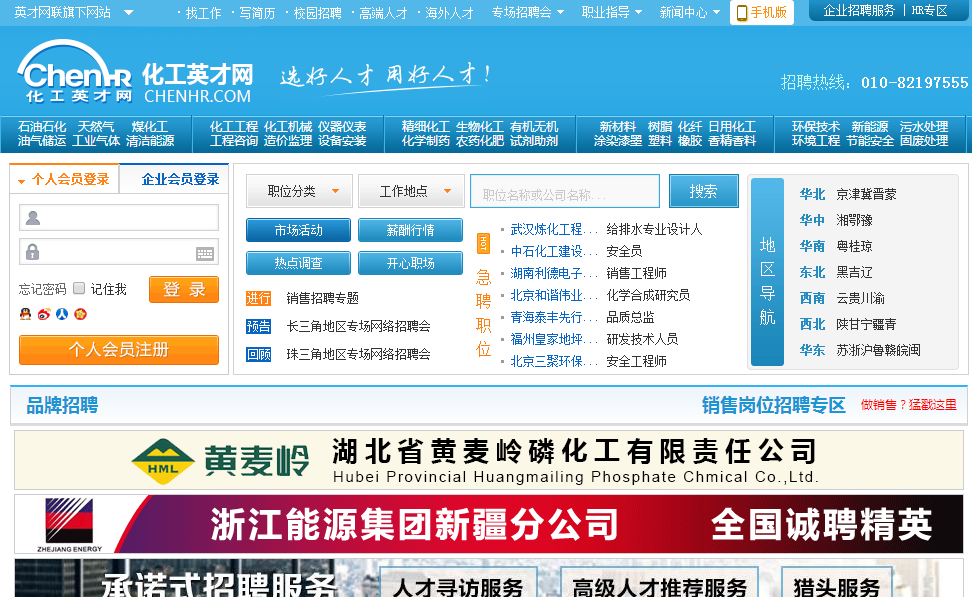Open the HR专区 link
Image resolution: width=972 pixels, height=597 pixels.
click(x=929, y=11)
